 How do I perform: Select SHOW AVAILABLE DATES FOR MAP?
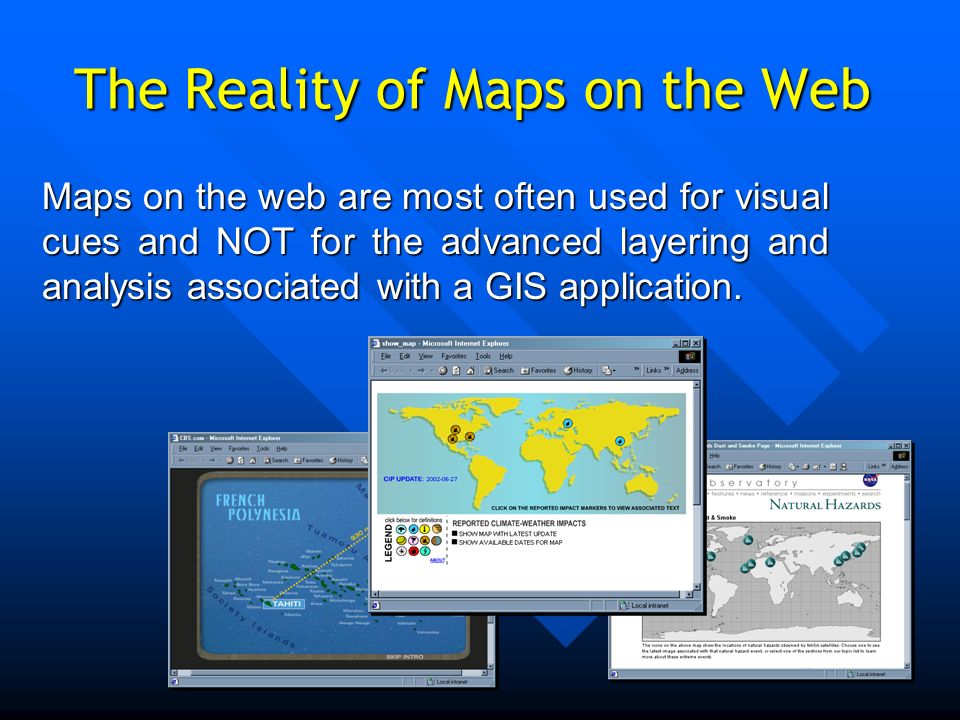[507, 542]
